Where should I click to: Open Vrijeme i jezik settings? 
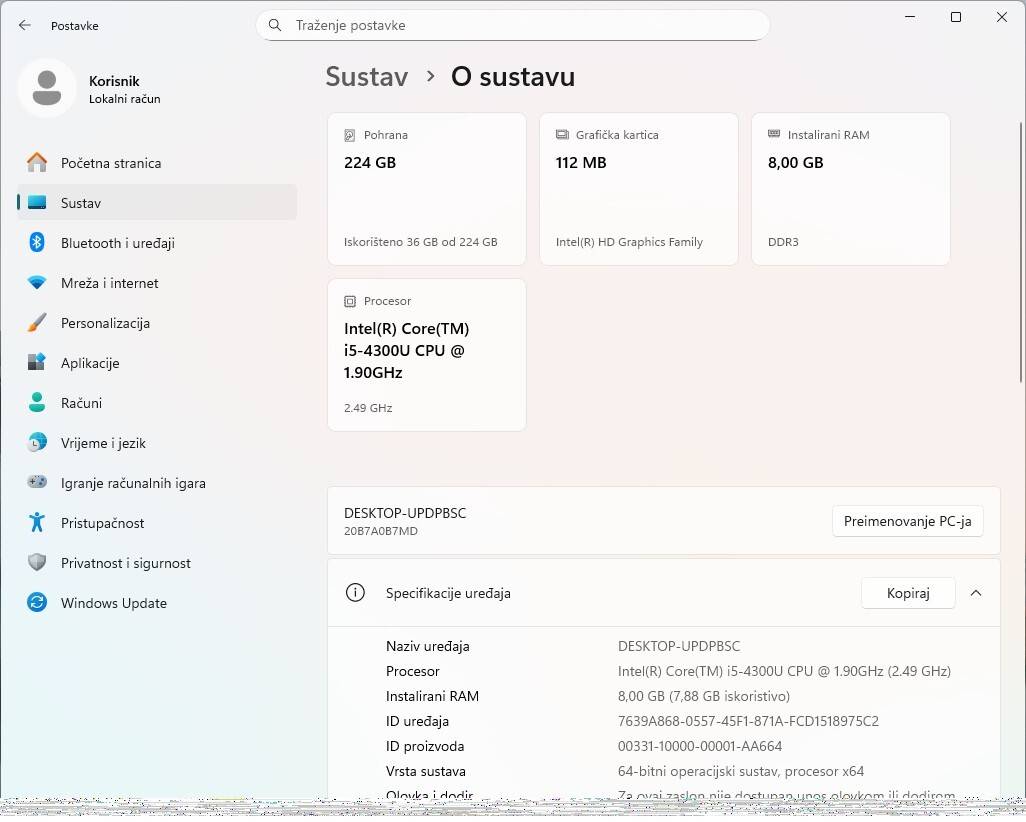coord(103,443)
